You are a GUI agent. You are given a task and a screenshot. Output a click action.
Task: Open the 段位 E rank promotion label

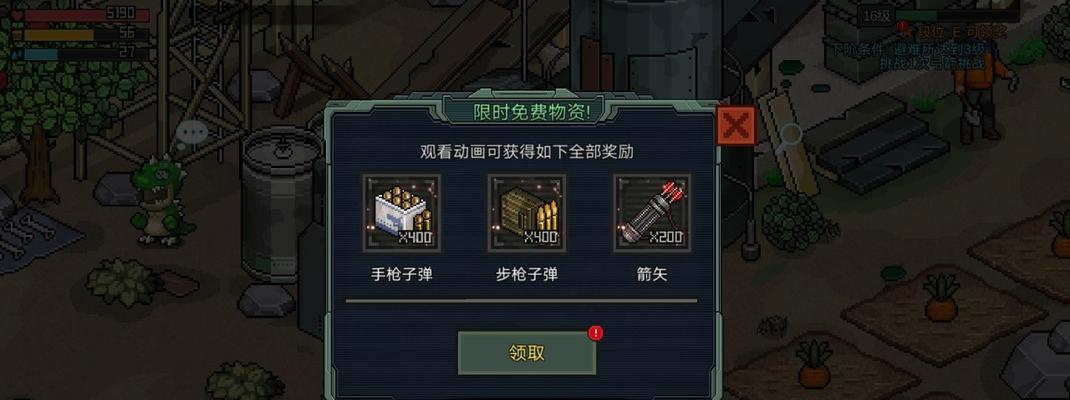click(954, 31)
